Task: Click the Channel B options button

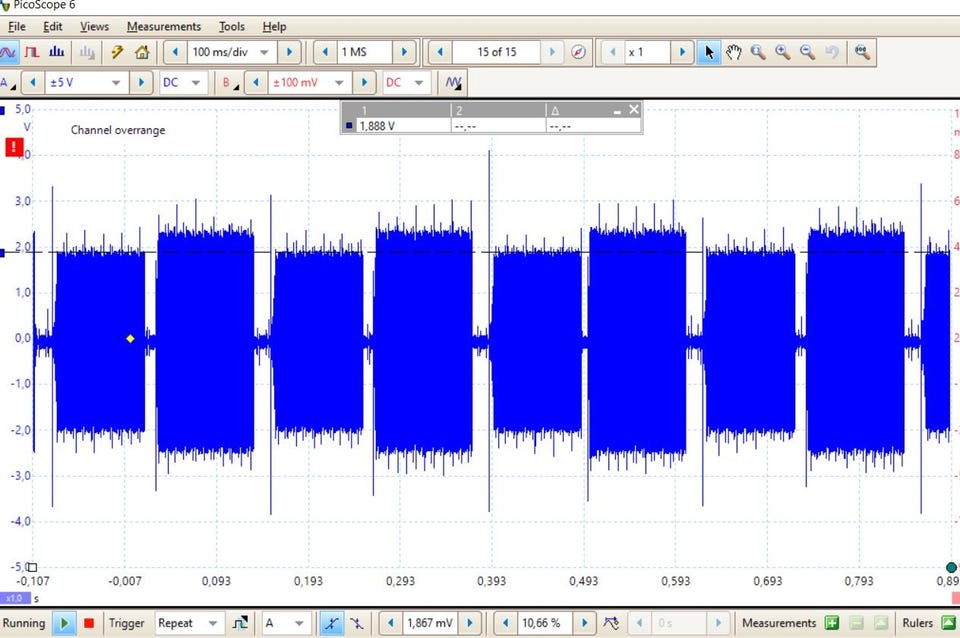Action: click(229, 83)
